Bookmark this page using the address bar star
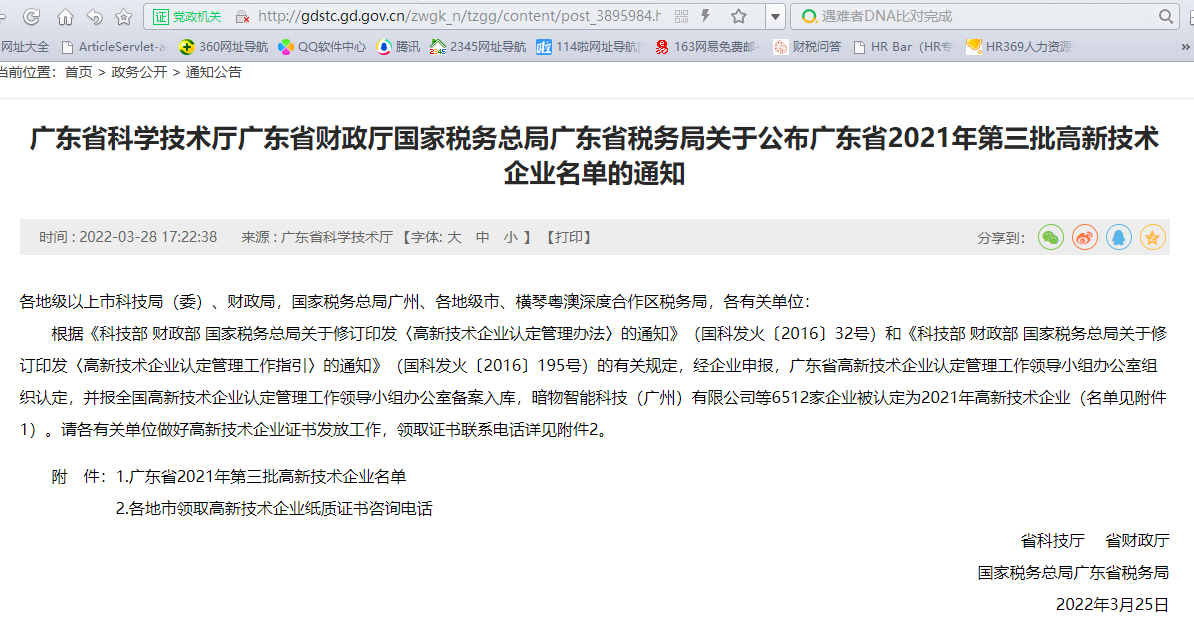1194x628 pixels. tap(738, 17)
